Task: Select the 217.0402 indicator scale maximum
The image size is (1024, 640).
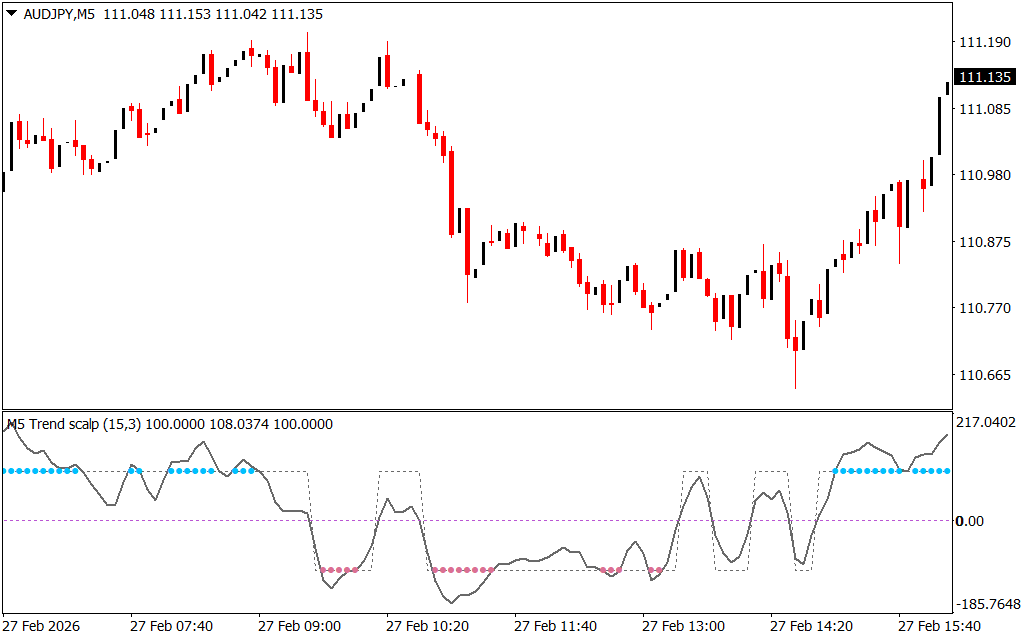Action: (986, 423)
